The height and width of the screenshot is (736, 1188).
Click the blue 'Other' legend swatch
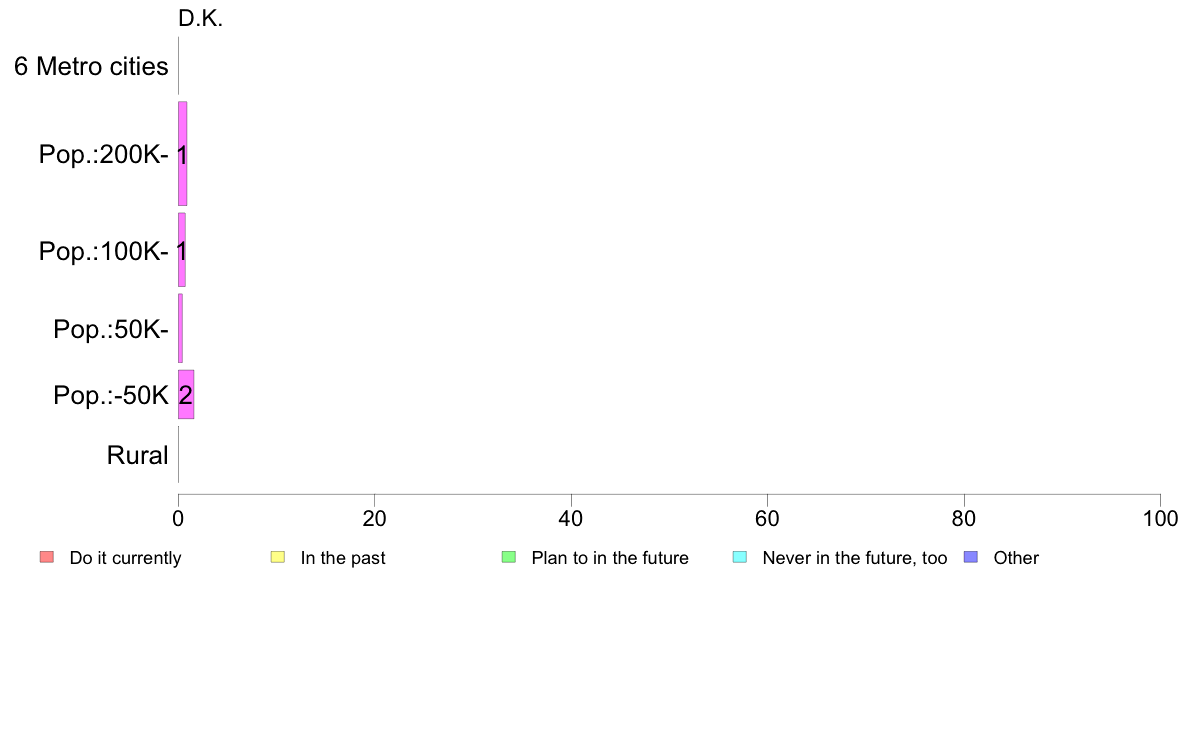971,557
